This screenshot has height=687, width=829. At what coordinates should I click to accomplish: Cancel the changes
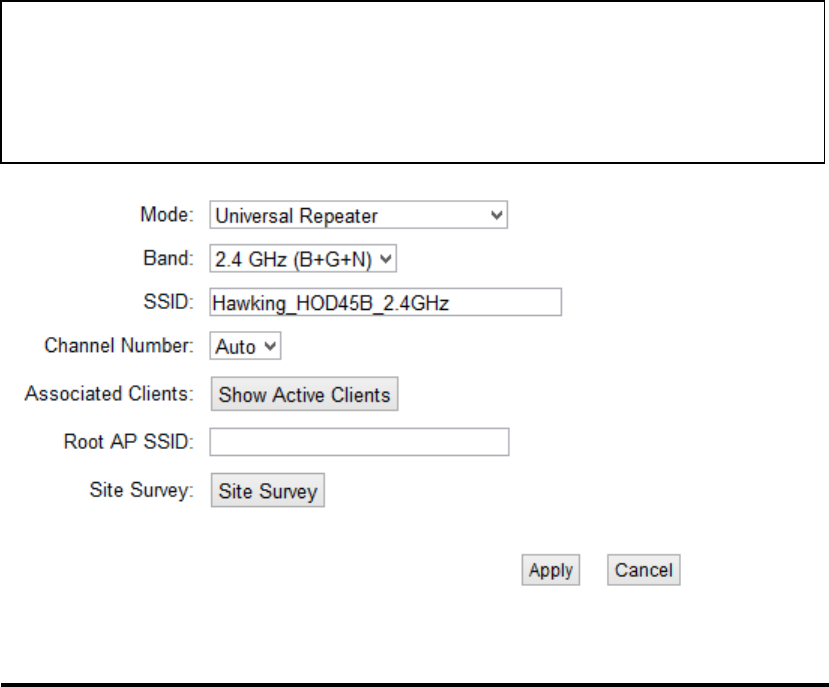coord(644,570)
